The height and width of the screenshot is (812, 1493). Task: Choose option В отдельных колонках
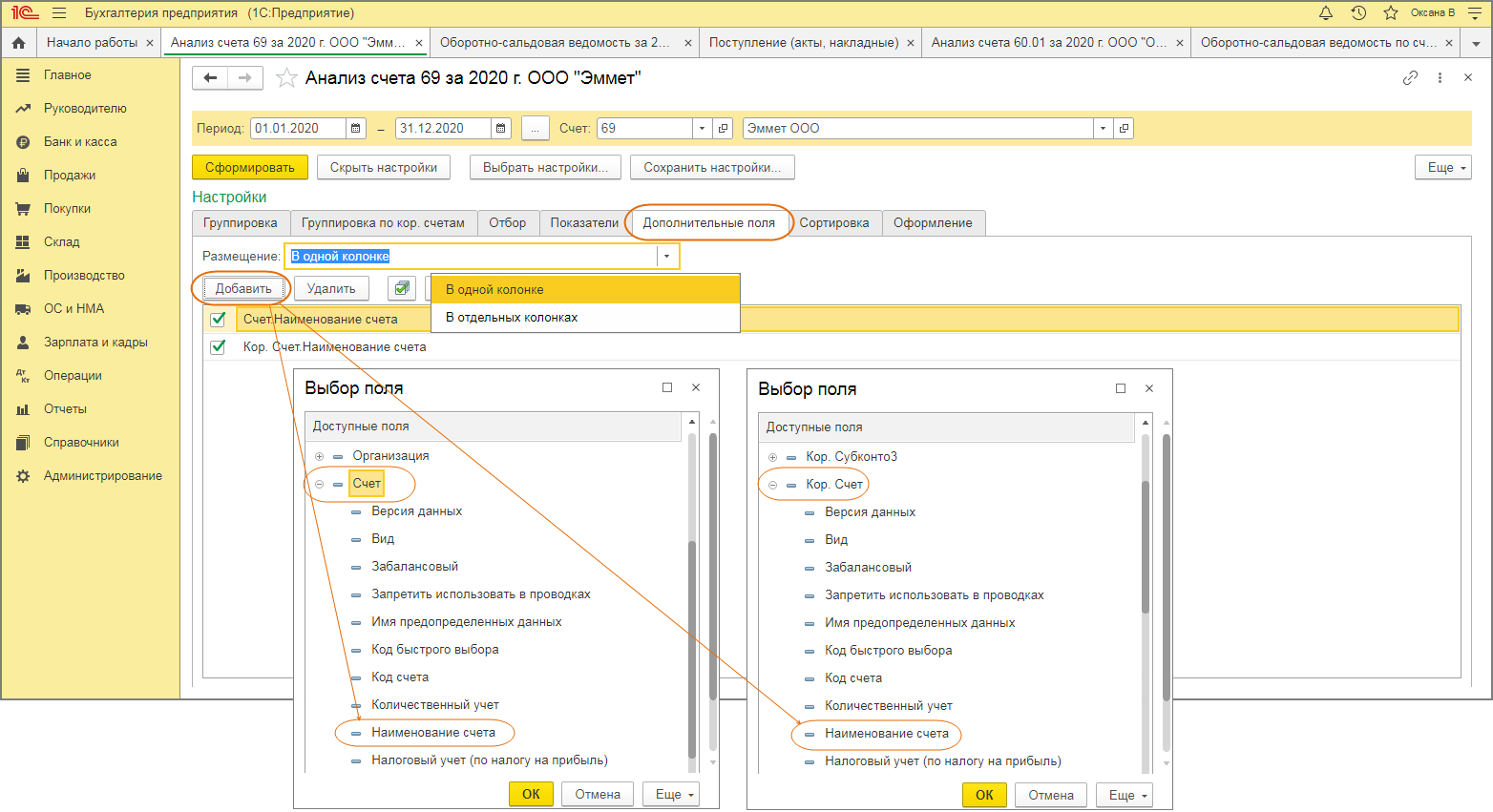[585, 318]
